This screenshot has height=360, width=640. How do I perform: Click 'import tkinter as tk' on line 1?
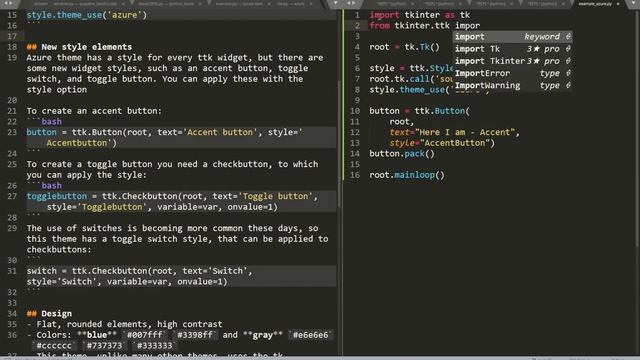(x=420, y=15)
